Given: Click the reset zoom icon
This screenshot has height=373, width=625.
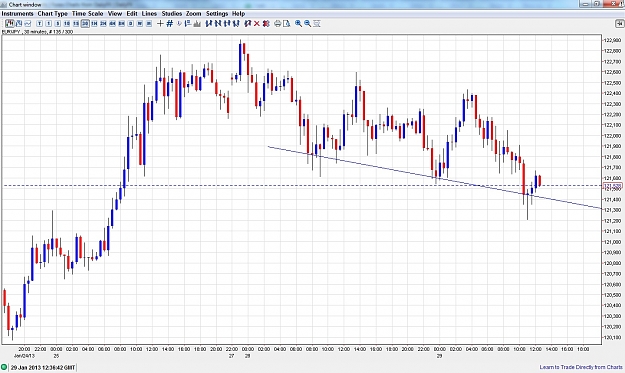Looking at the screenshot, I should [x=316, y=24].
